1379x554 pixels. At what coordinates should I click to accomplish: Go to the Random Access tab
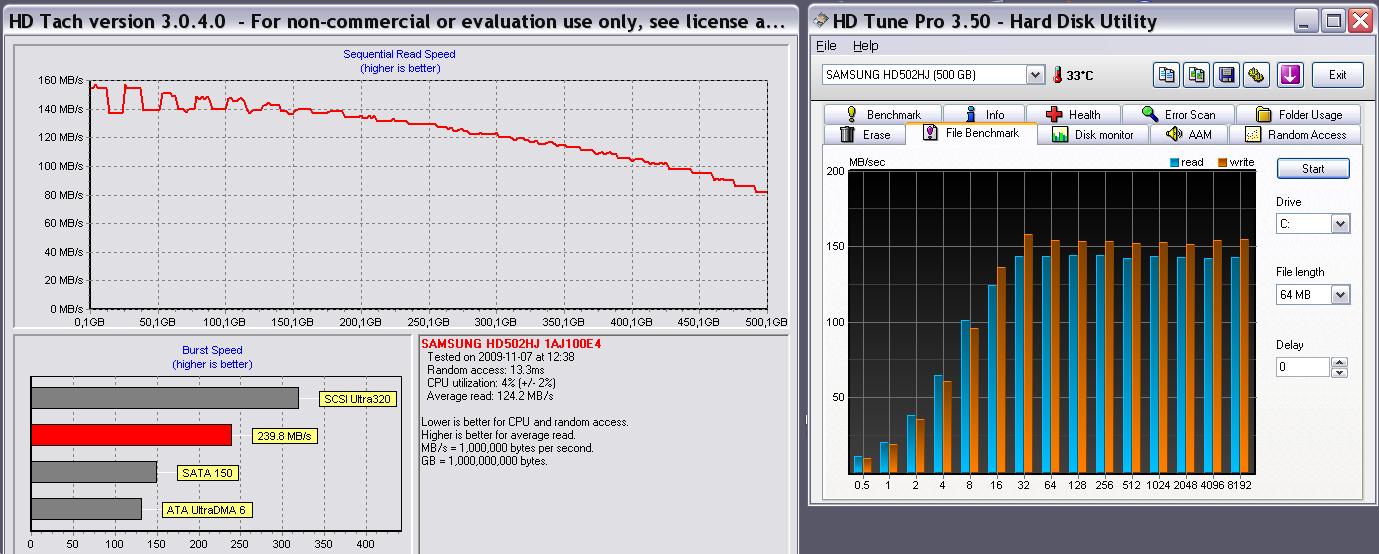point(1295,134)
